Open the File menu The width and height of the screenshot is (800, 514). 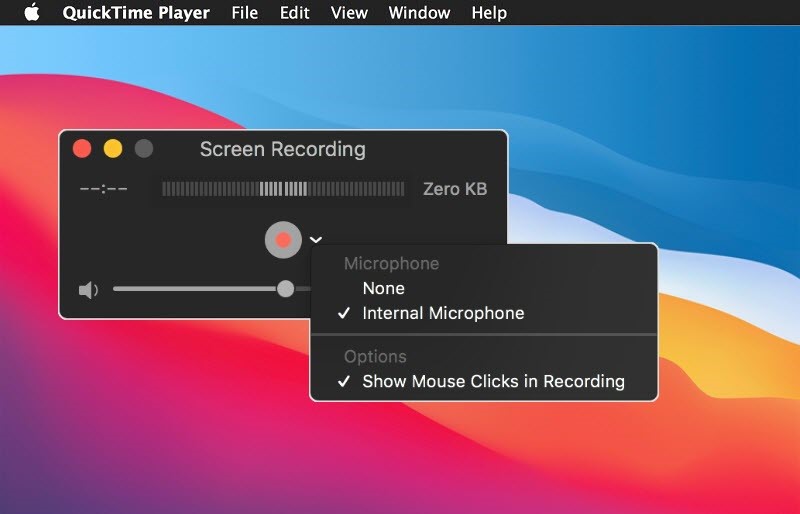pos(244,13)
